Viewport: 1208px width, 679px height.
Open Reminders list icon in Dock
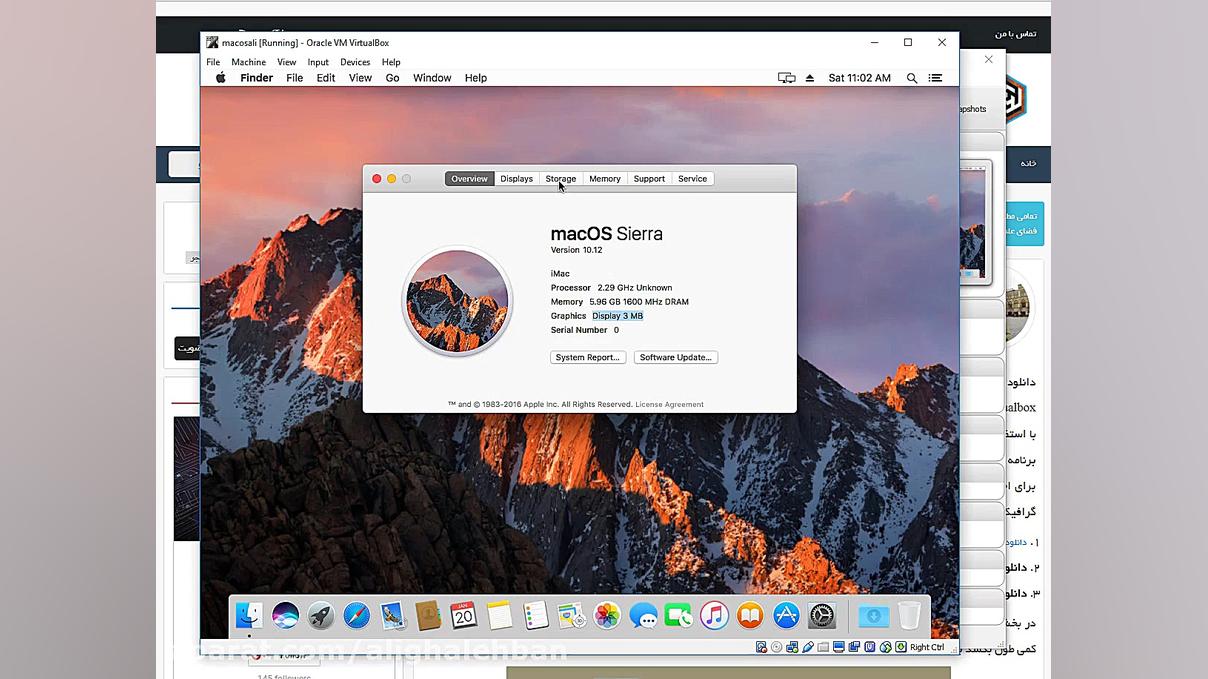coord(535,615)
